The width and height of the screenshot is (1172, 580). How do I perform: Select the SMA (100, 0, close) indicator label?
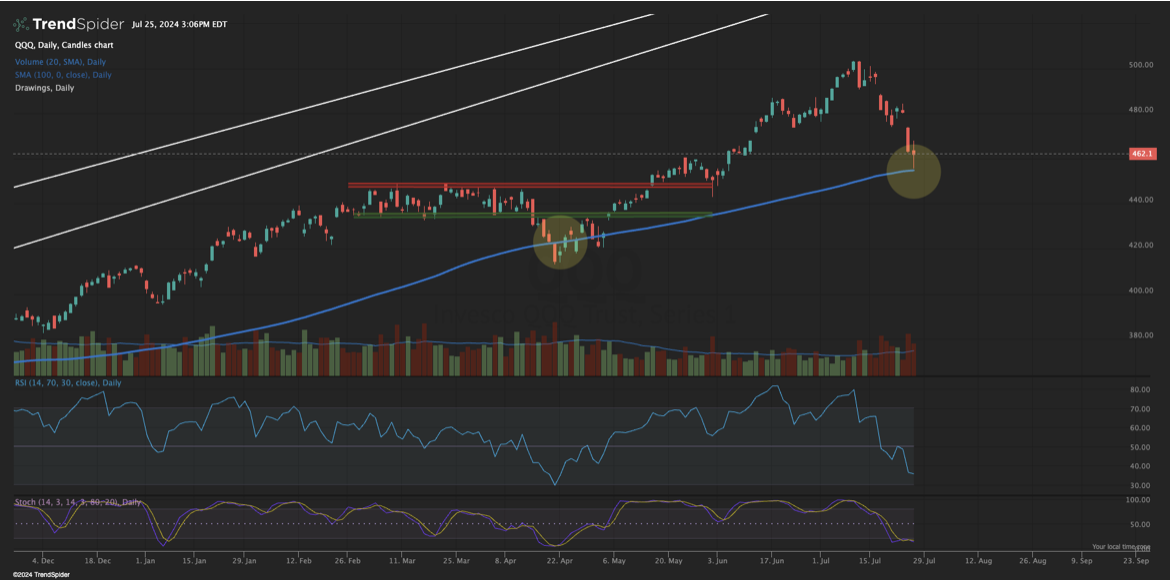tap(65, 73)
